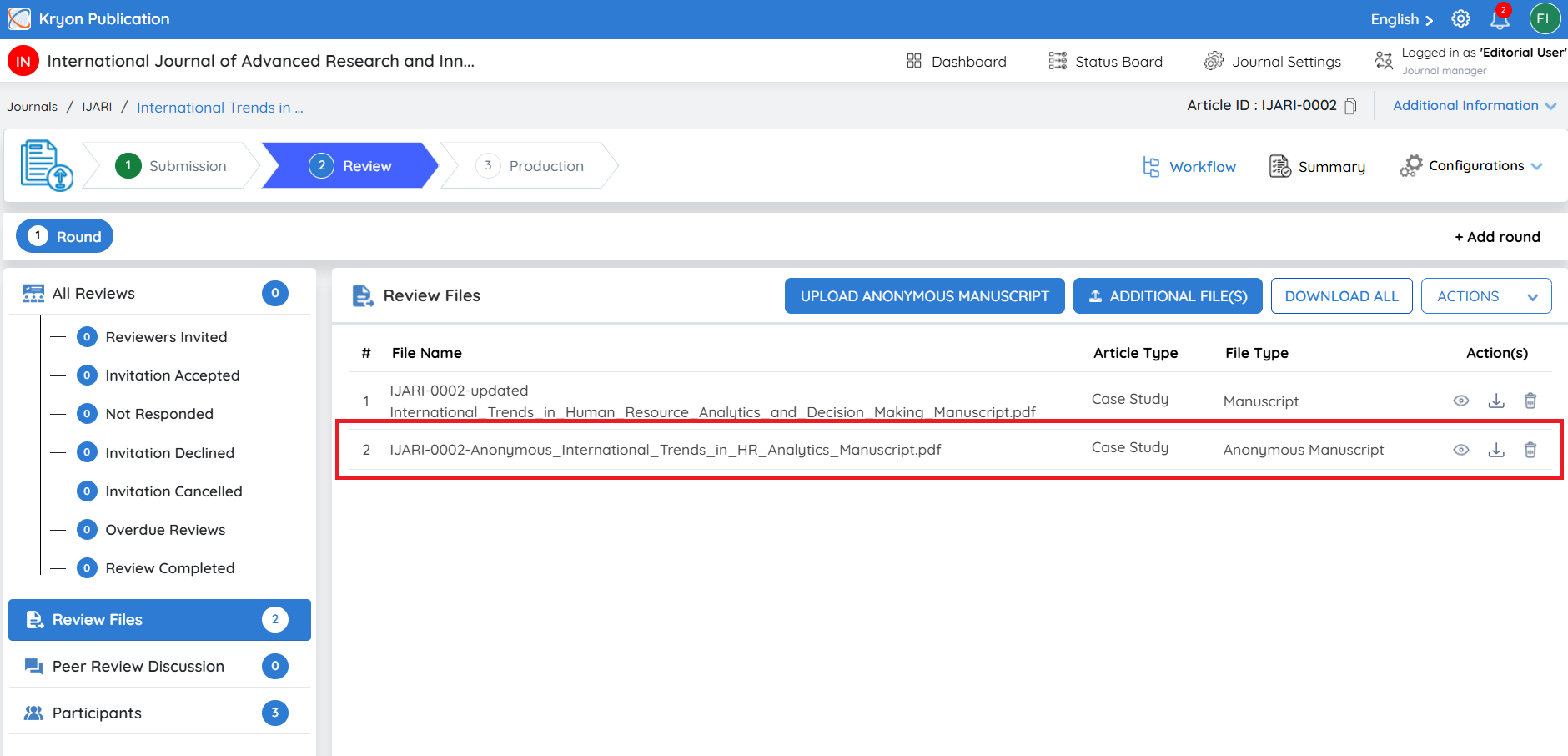Change language from English
Screen dimensions: 1568x756
(x=1401, y=19)
